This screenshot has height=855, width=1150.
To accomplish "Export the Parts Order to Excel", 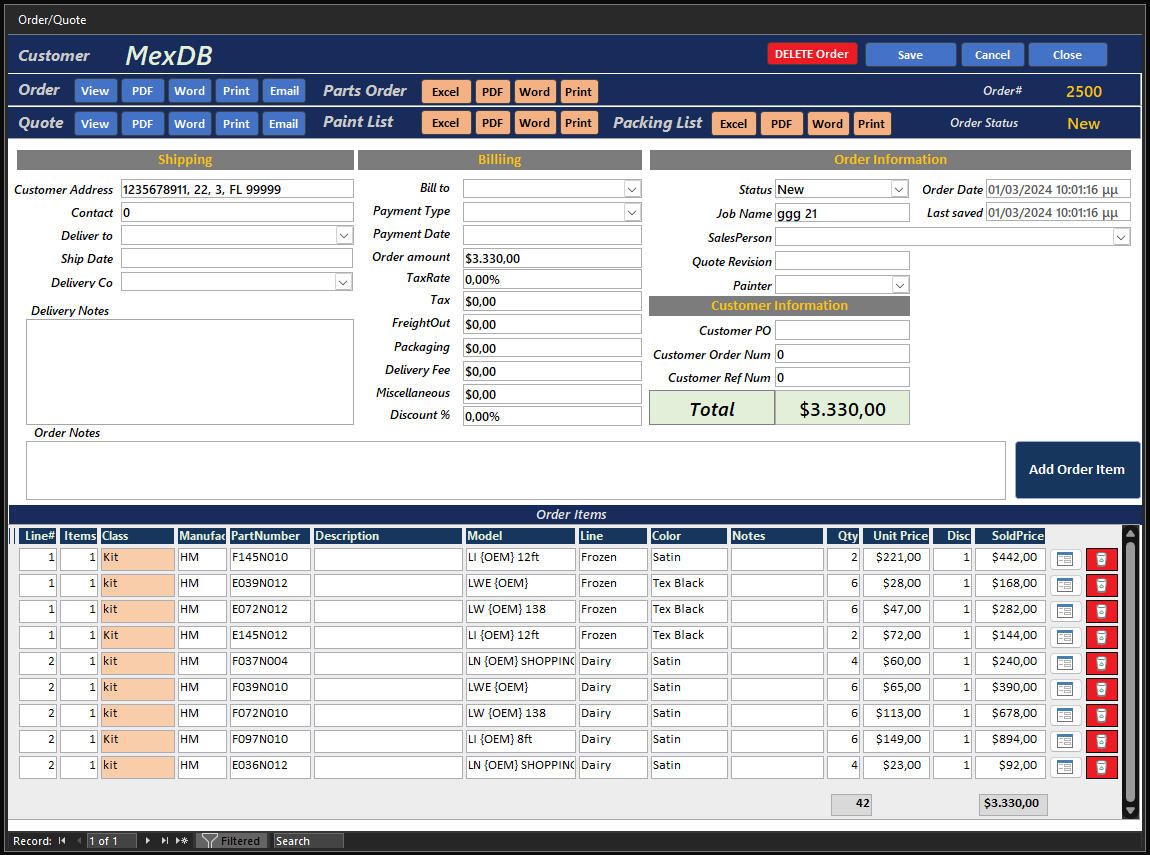I will [x=445, y=91].
